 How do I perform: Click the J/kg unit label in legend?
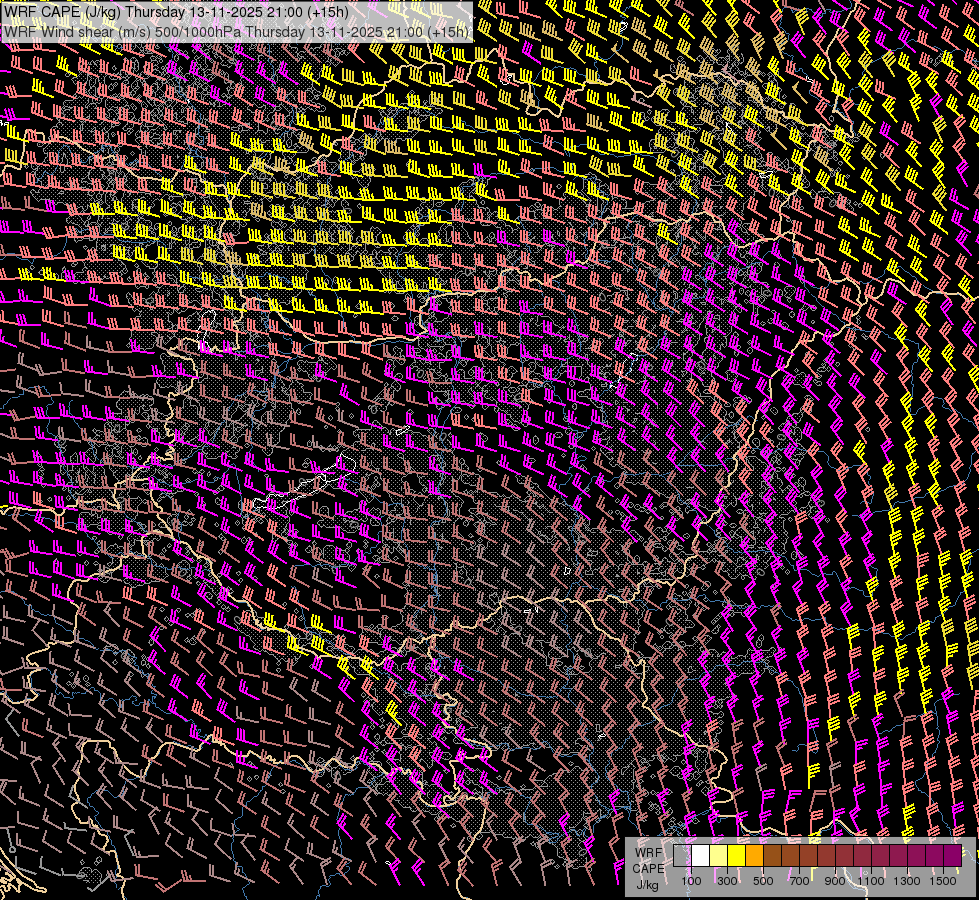click(647, 884)
